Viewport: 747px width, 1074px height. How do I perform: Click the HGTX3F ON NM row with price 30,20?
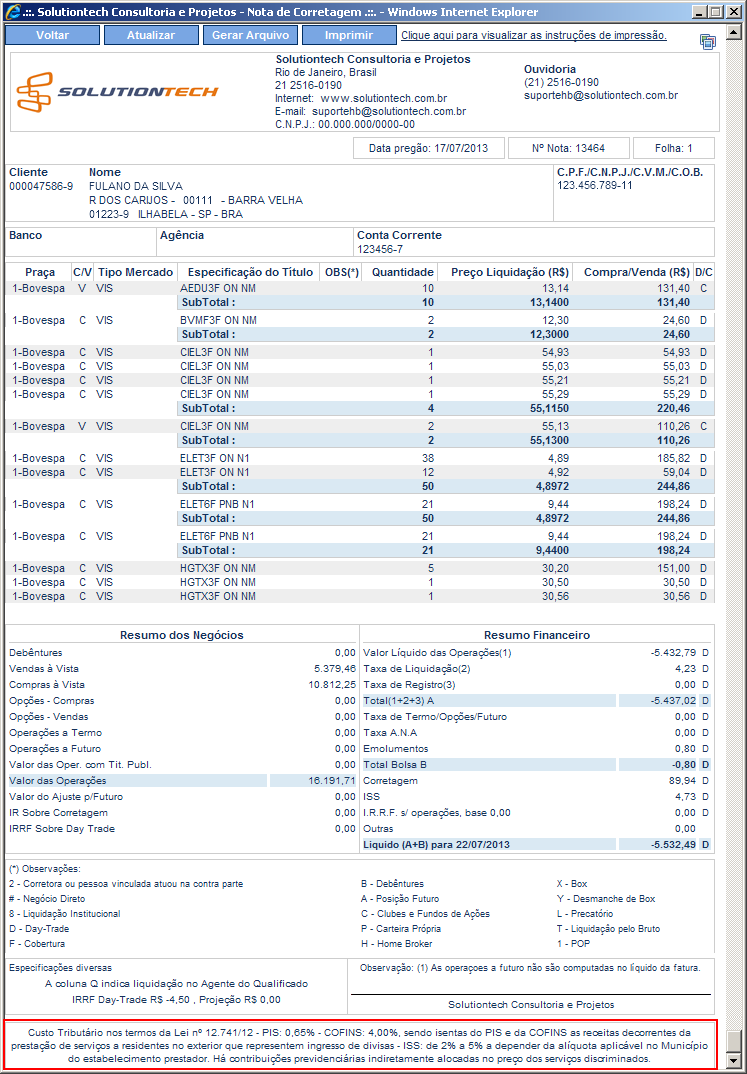(360, 569)
